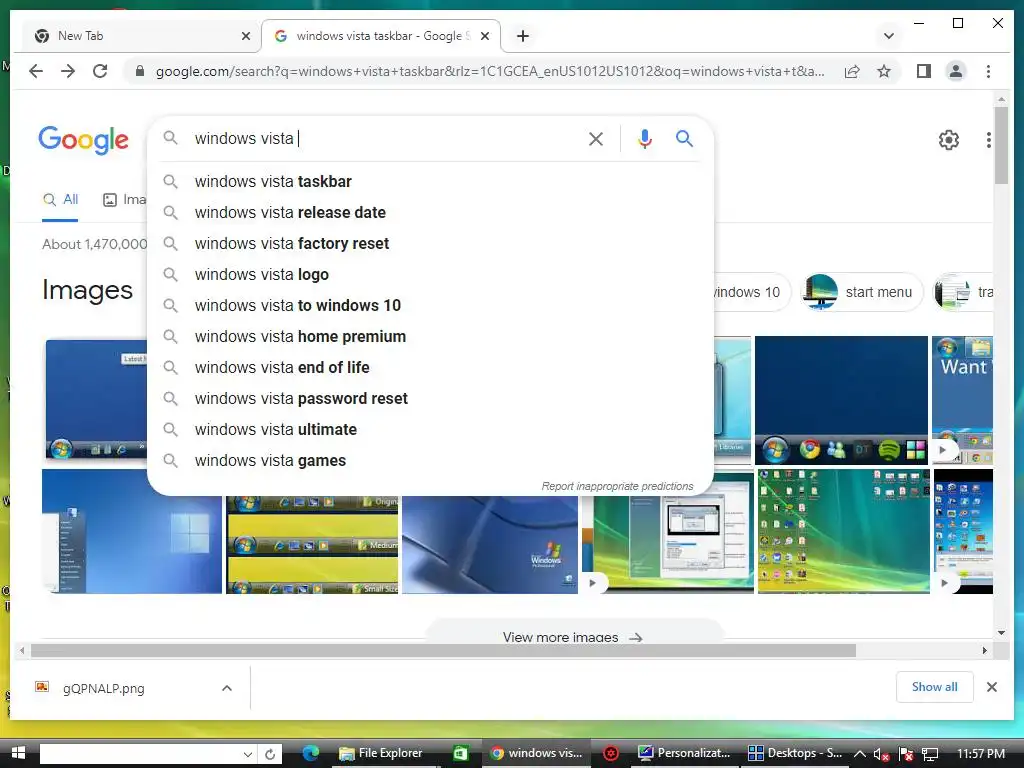The height and width of the screenshot is (768, 1024).
Task: Clear the search box with the X
Action: (x=596, y=138)
